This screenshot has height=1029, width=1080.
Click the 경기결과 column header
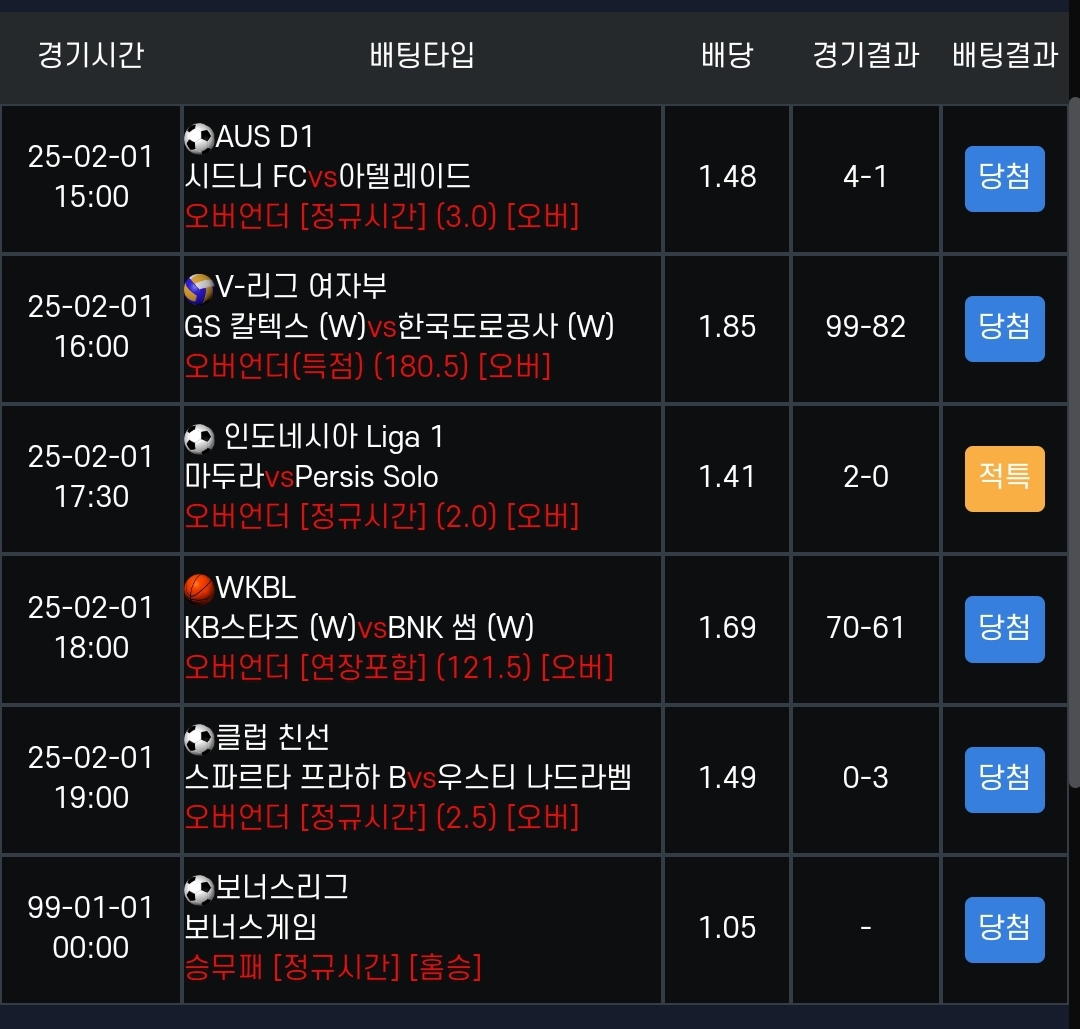tap(866, 55)
